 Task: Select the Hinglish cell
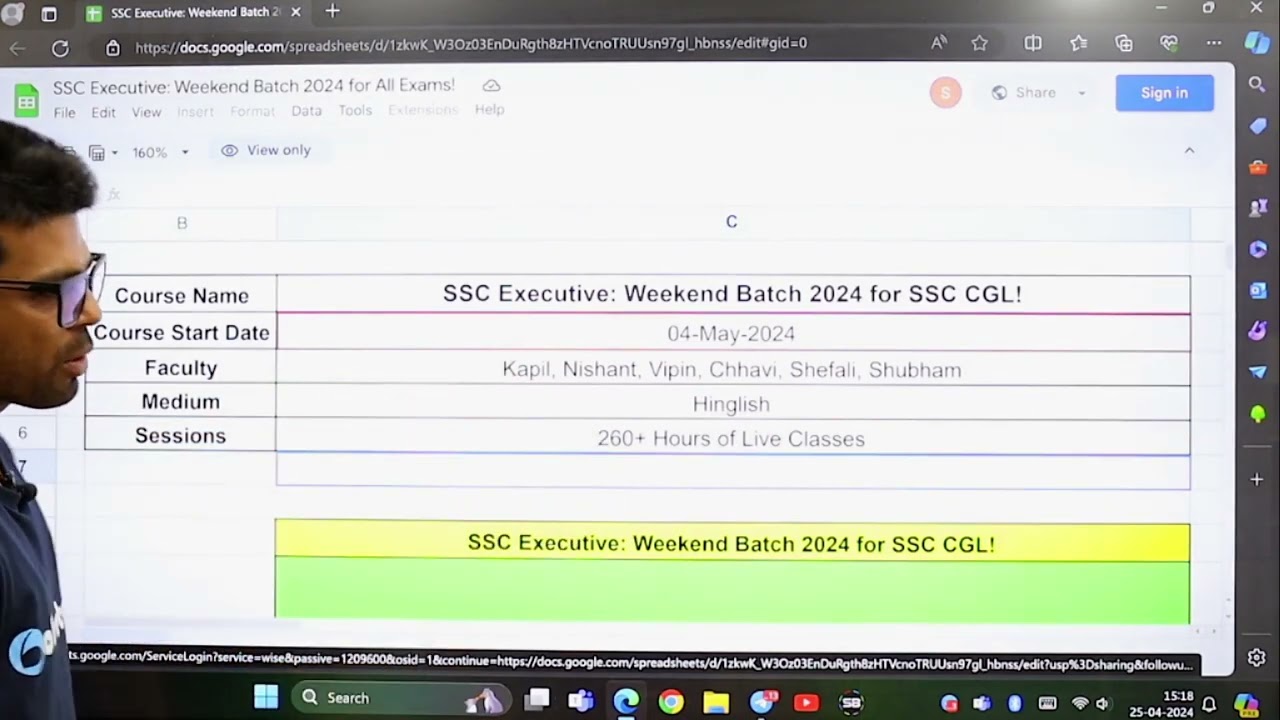(732, 404)
